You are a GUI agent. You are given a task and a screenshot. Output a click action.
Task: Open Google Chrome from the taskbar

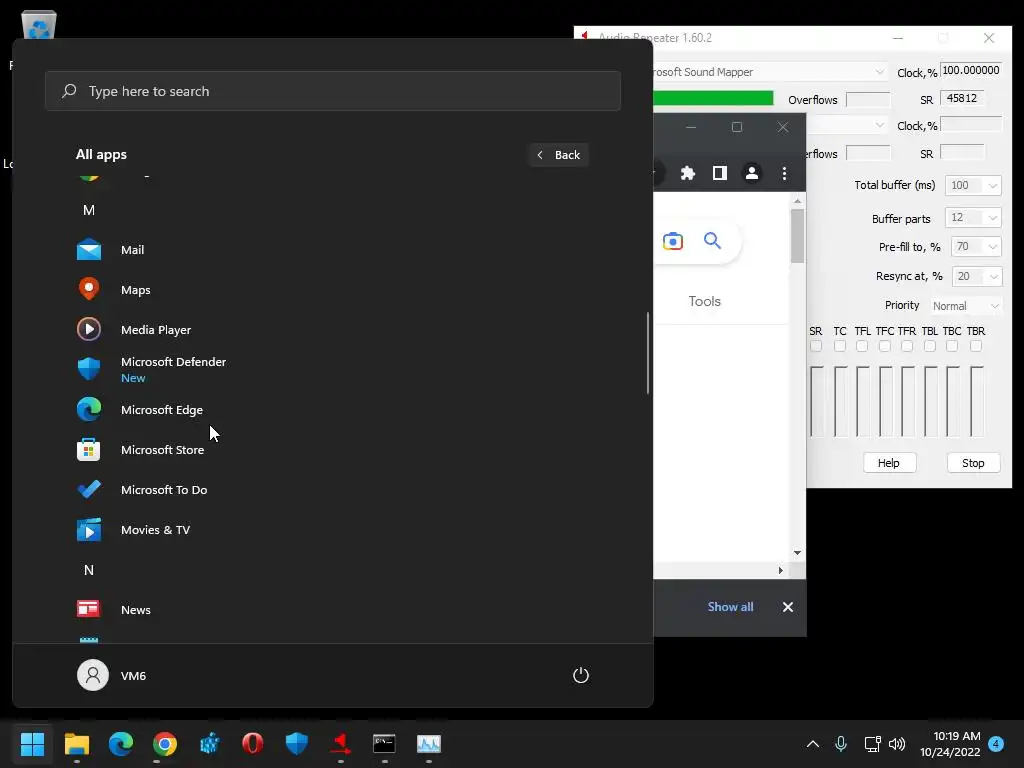[x=165, y=744]
